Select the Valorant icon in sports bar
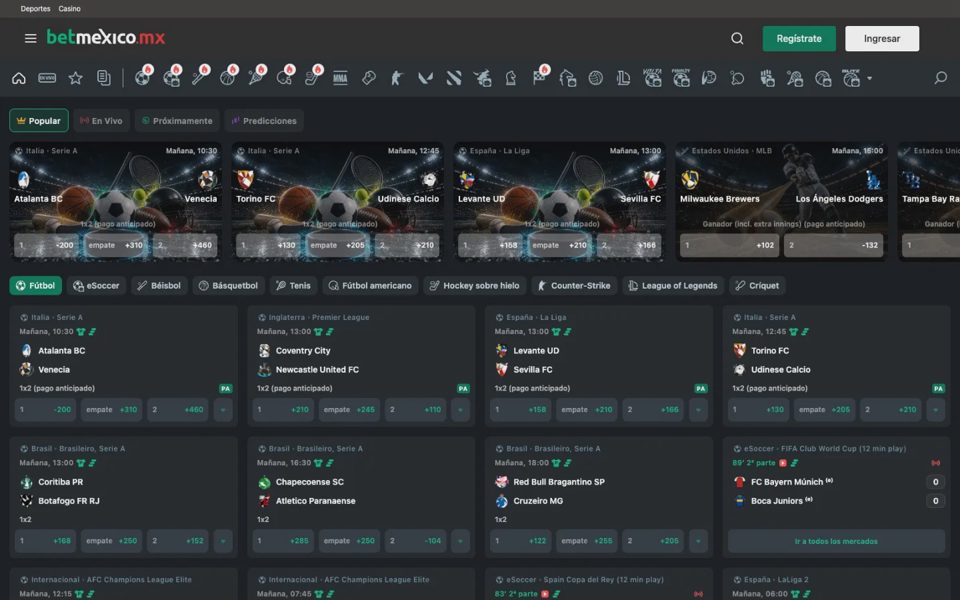960x600 pixels. point(426,78)
